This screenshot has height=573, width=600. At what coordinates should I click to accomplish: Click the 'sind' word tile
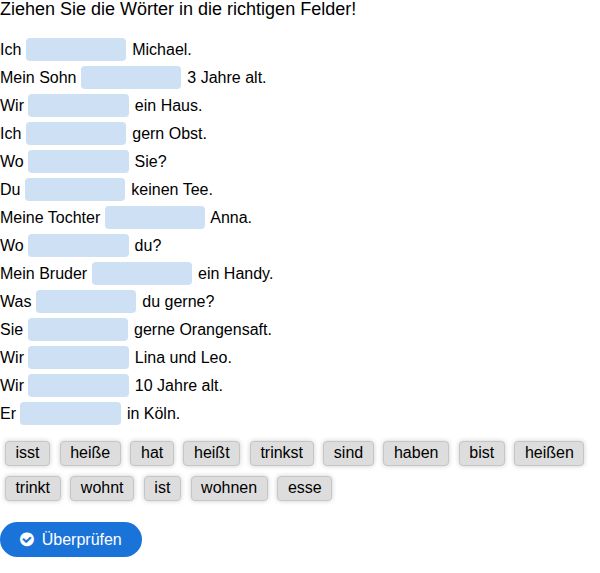point(348,453)
